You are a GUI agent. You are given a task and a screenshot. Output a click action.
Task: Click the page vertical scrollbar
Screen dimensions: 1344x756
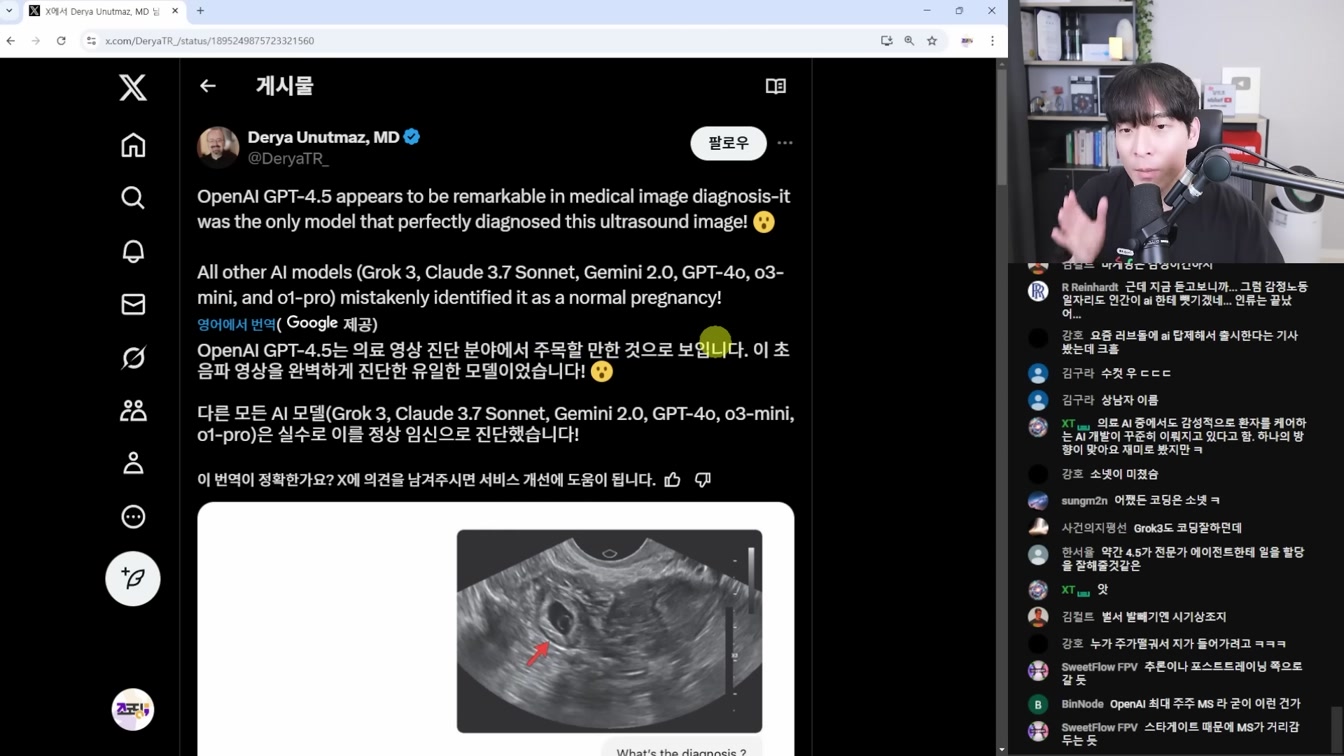click(x=1002, y=125)
